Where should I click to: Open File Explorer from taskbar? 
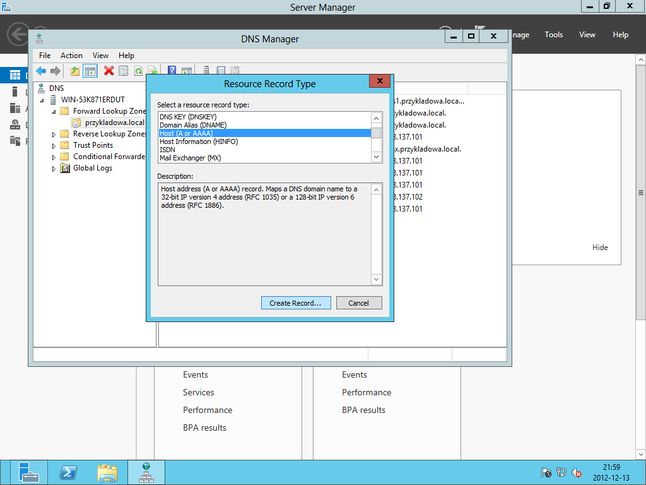108,472
